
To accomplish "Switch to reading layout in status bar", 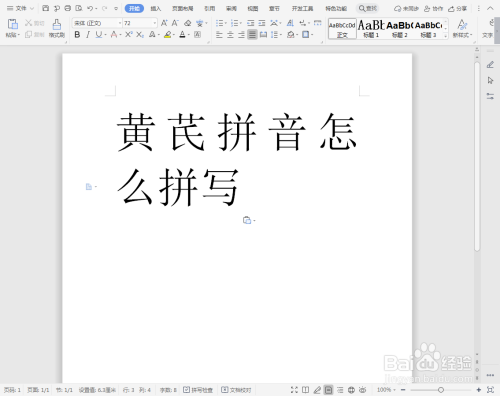I will tap(305, 390).
